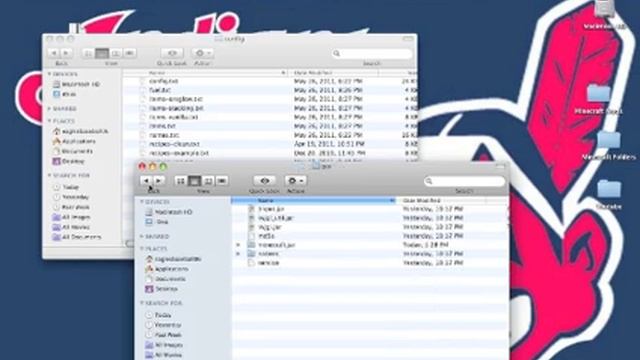The height and width of the screenshot is (360, 640).
Task: Expand the minecraft.jar row disclosure triangle
Action: pyautogui.click(x=238, y=245)
